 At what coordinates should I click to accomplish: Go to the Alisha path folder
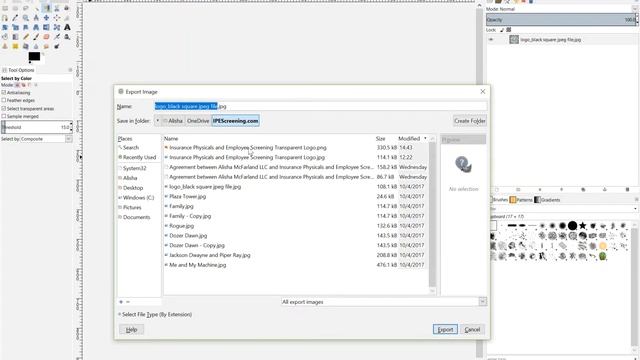[x=173, y=121]
